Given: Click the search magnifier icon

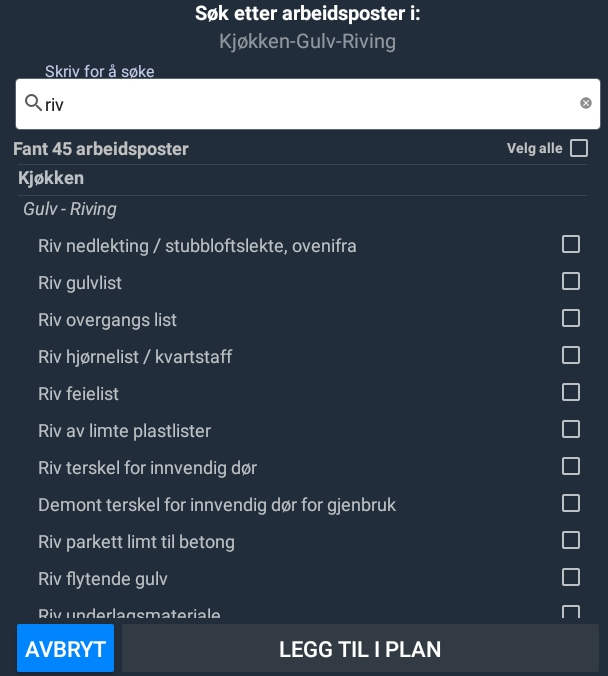Looking at the screenshot, I should 33,103.
